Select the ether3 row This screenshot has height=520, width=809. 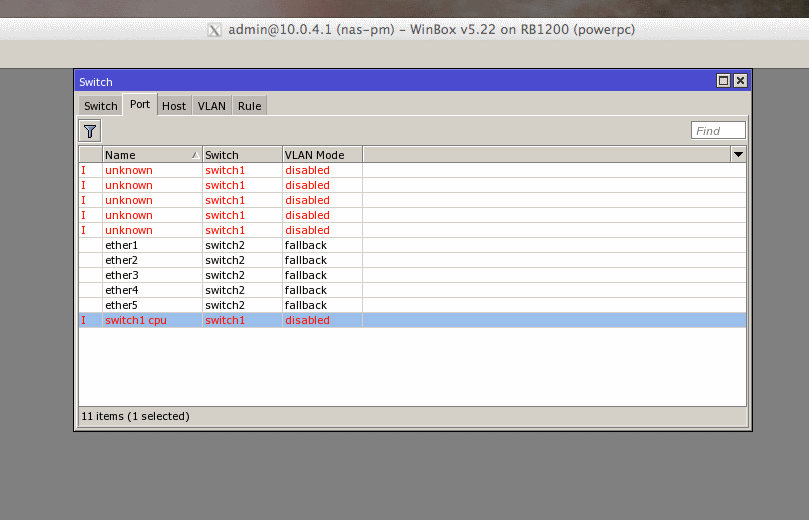(x=412, y=275)
